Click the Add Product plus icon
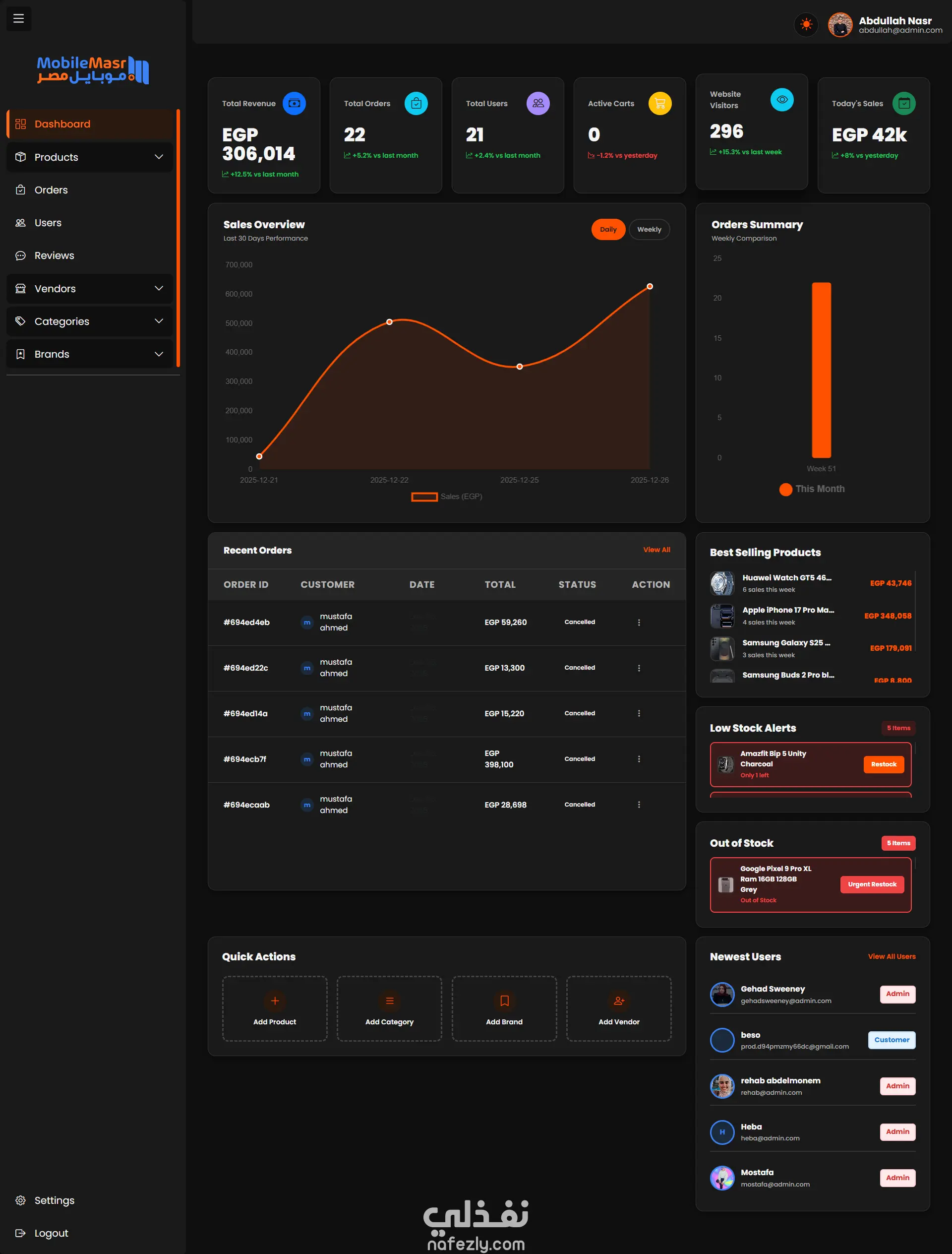The image size is (952, 1254). 275,1001
